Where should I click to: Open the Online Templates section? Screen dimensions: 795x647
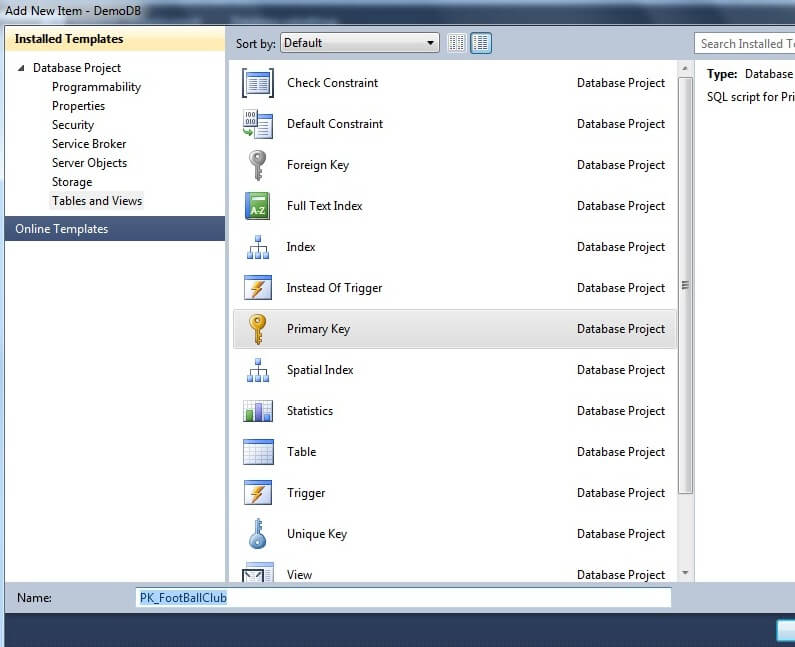[x=115, y=229]
